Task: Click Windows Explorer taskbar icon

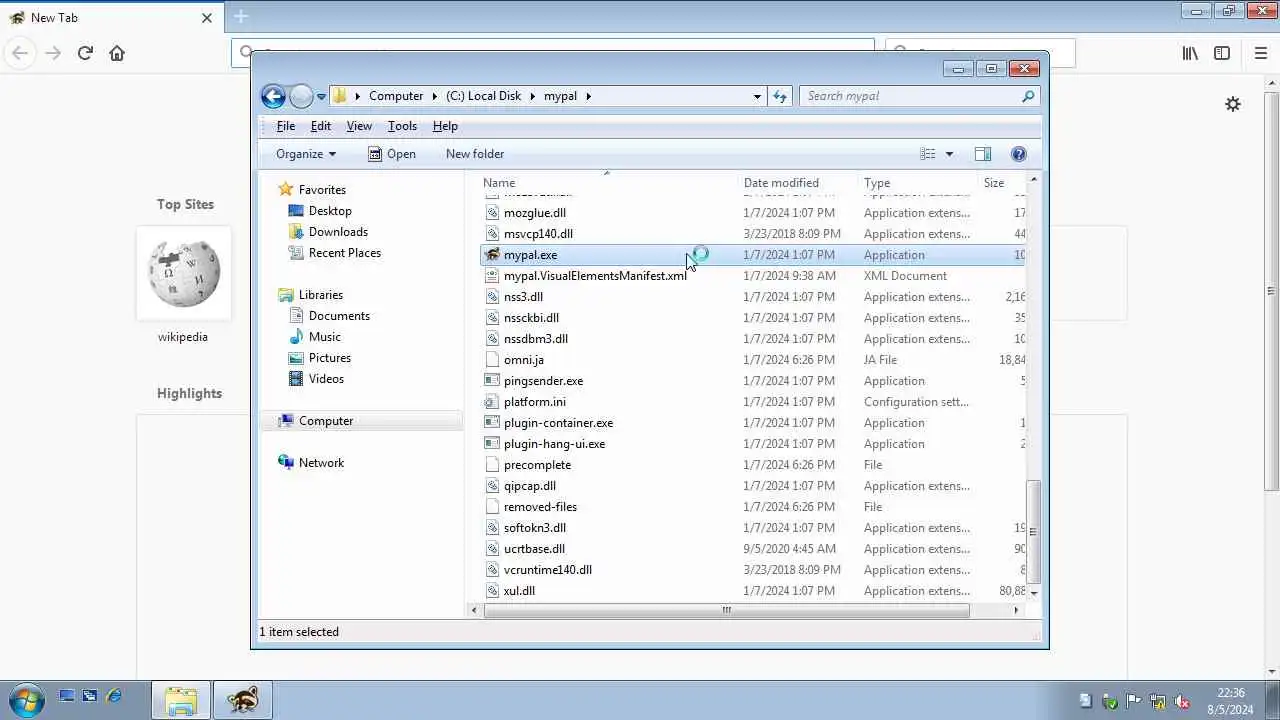Action: [181, 700]
